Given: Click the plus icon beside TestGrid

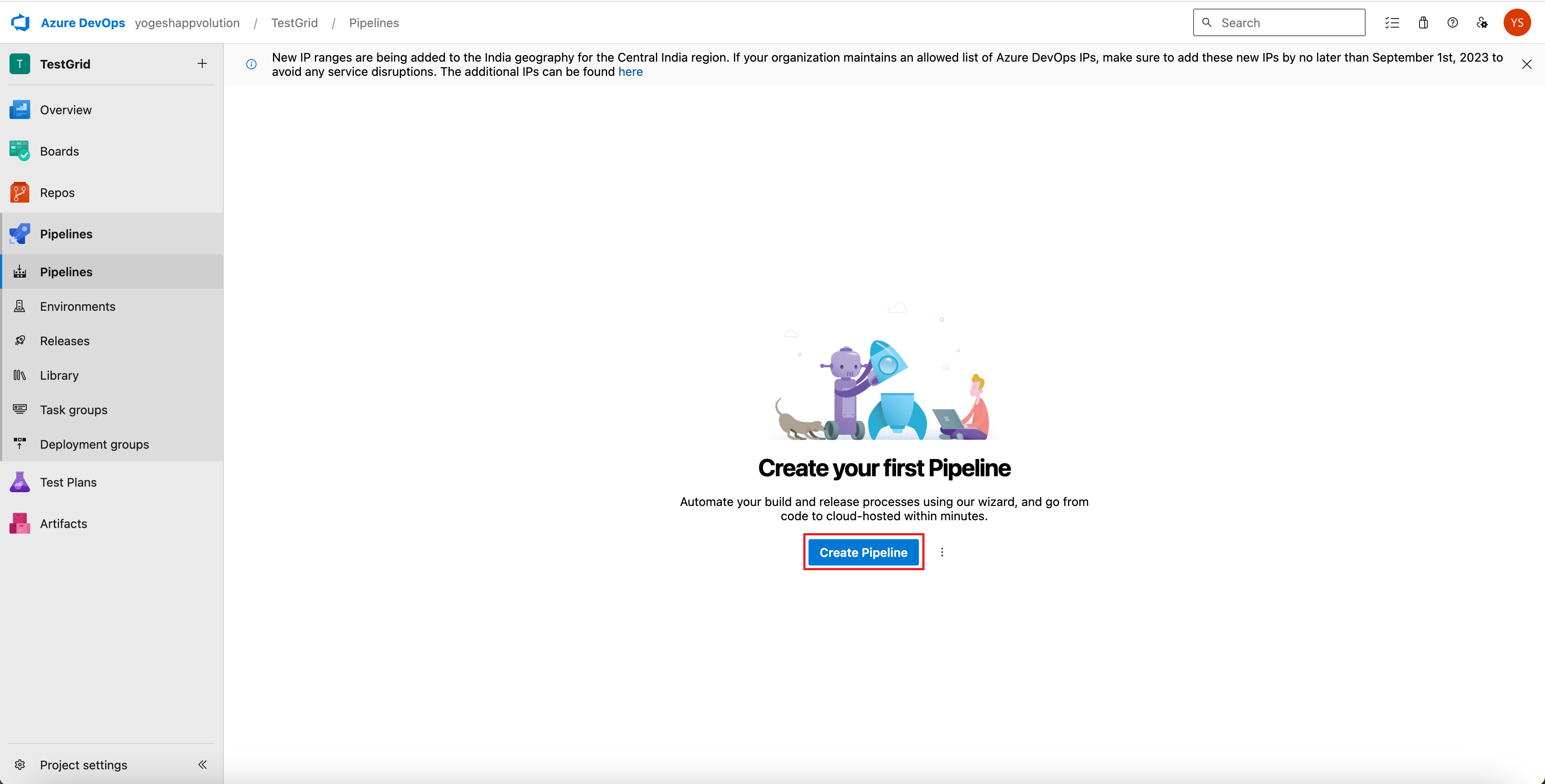Looking at the screenshot, I should click(x=202, y=63).
